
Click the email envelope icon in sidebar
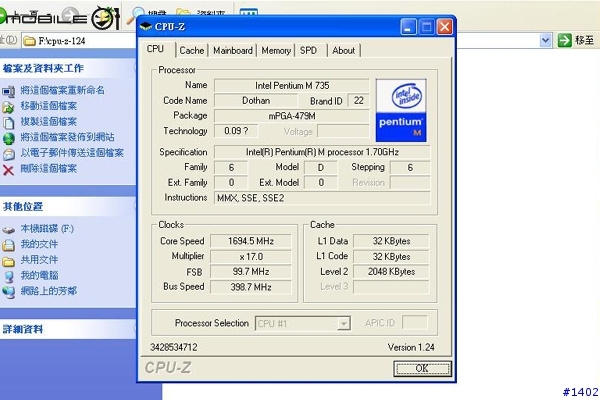(x=8, y=154)
